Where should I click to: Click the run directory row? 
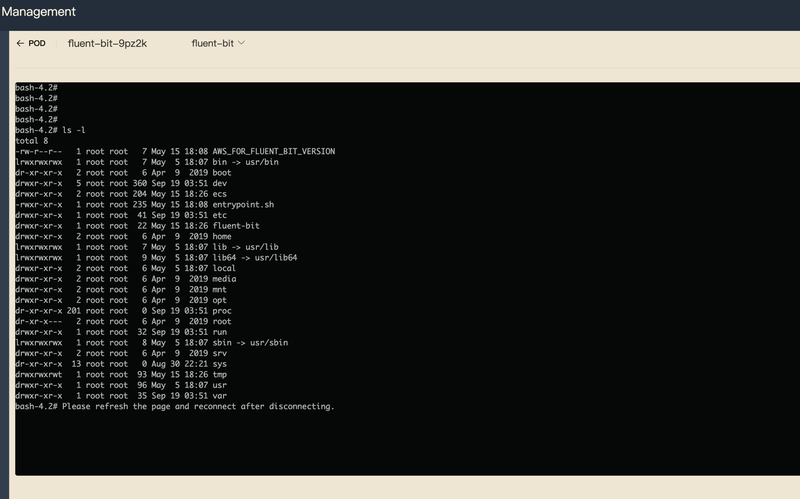121,332
